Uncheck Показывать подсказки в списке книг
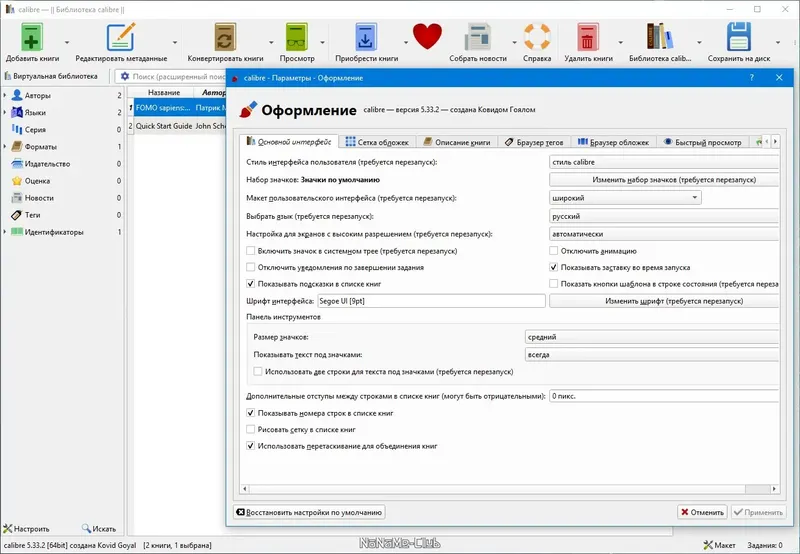Screen dimensions: 800x554 (251, 284)
